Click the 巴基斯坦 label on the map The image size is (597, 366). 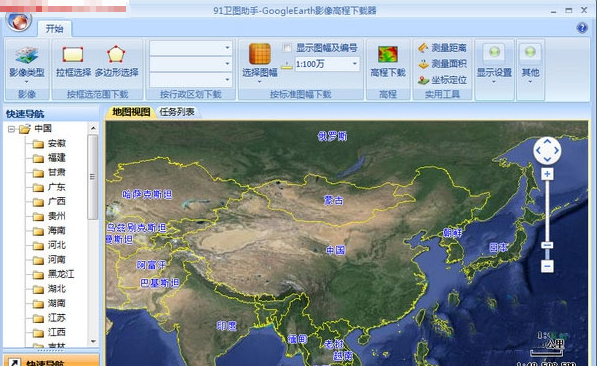pyautogui.click(x=160, y=283)
